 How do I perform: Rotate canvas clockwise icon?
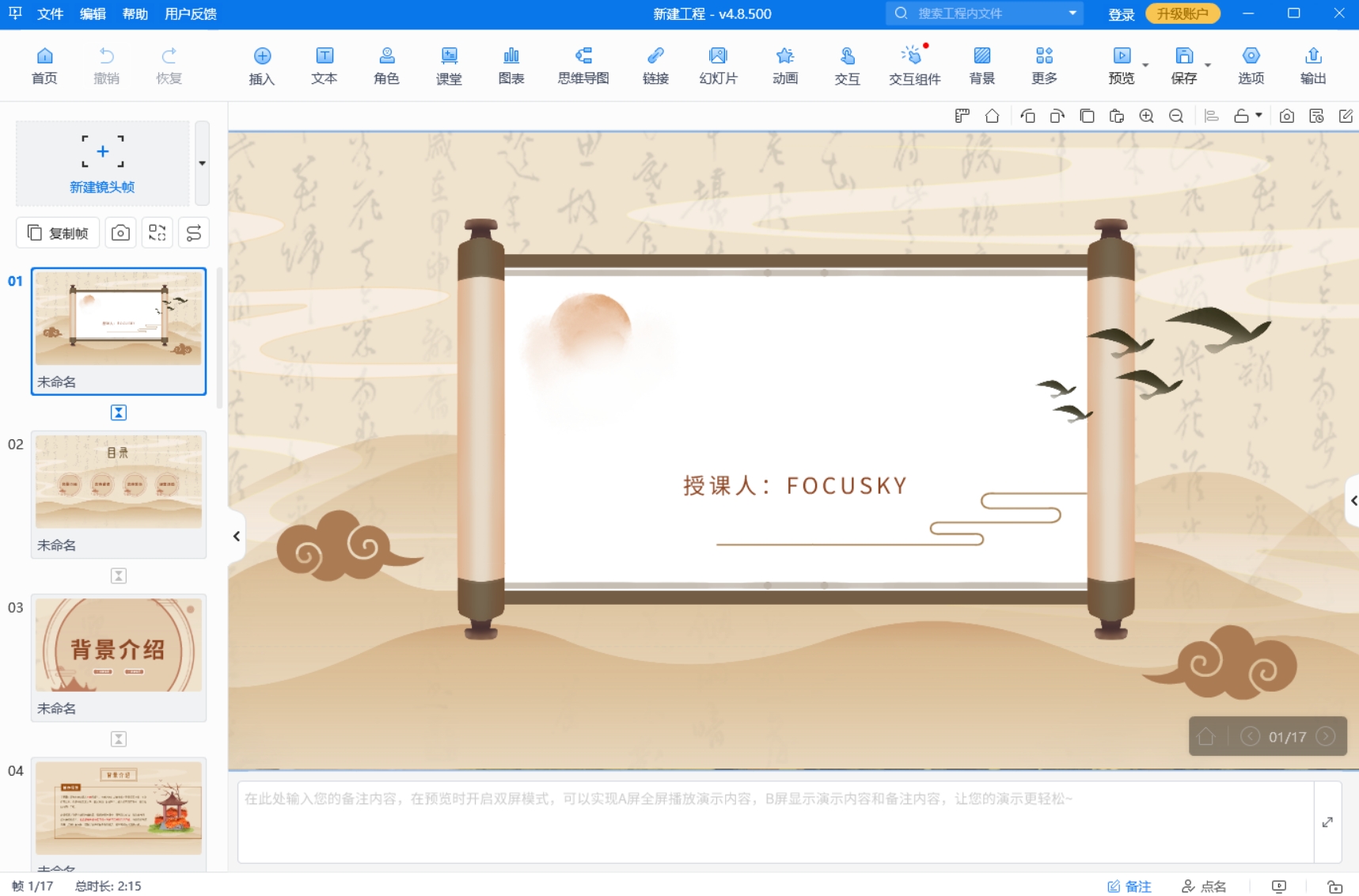pyautogui.click(x=1057, y=116)
